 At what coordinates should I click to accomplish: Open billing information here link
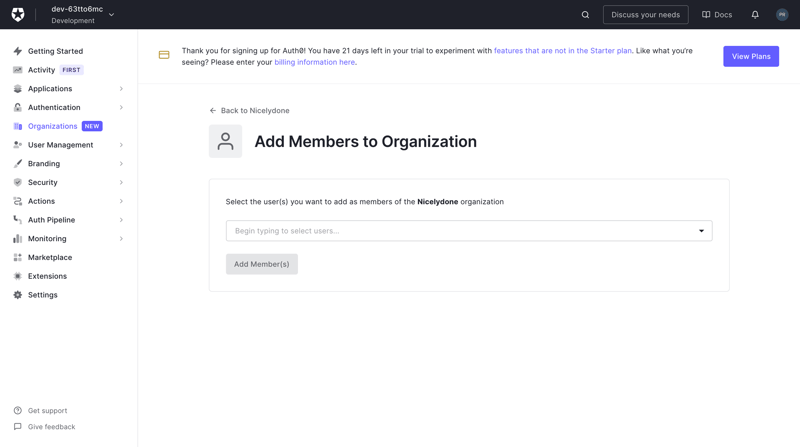(x=315, y=62)
